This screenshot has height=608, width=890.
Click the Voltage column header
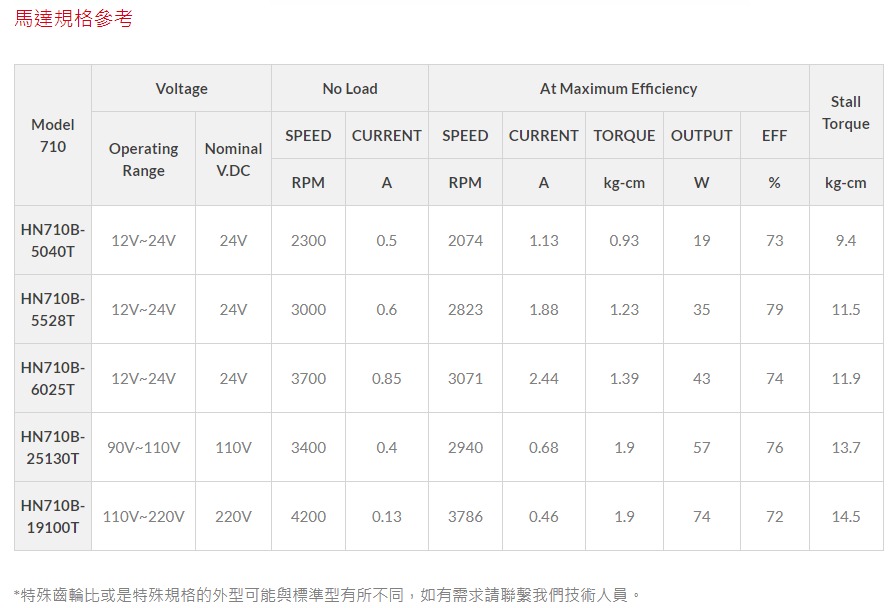point(181,89)
